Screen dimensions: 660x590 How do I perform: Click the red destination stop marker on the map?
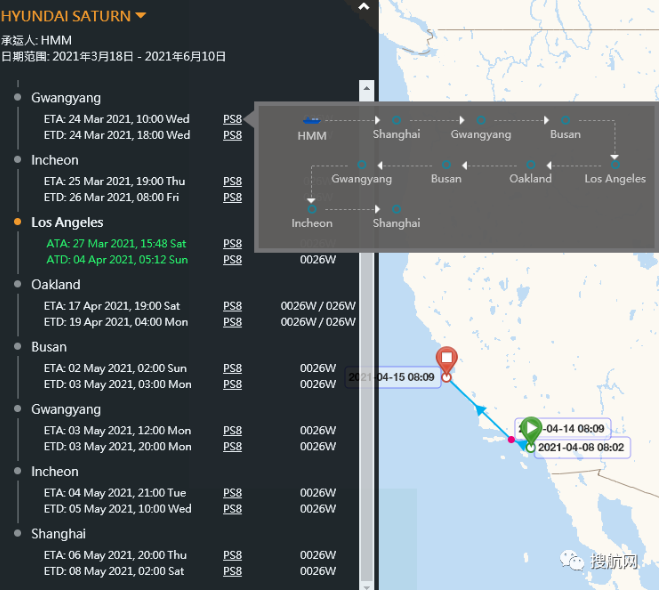(x=447, y=360)
